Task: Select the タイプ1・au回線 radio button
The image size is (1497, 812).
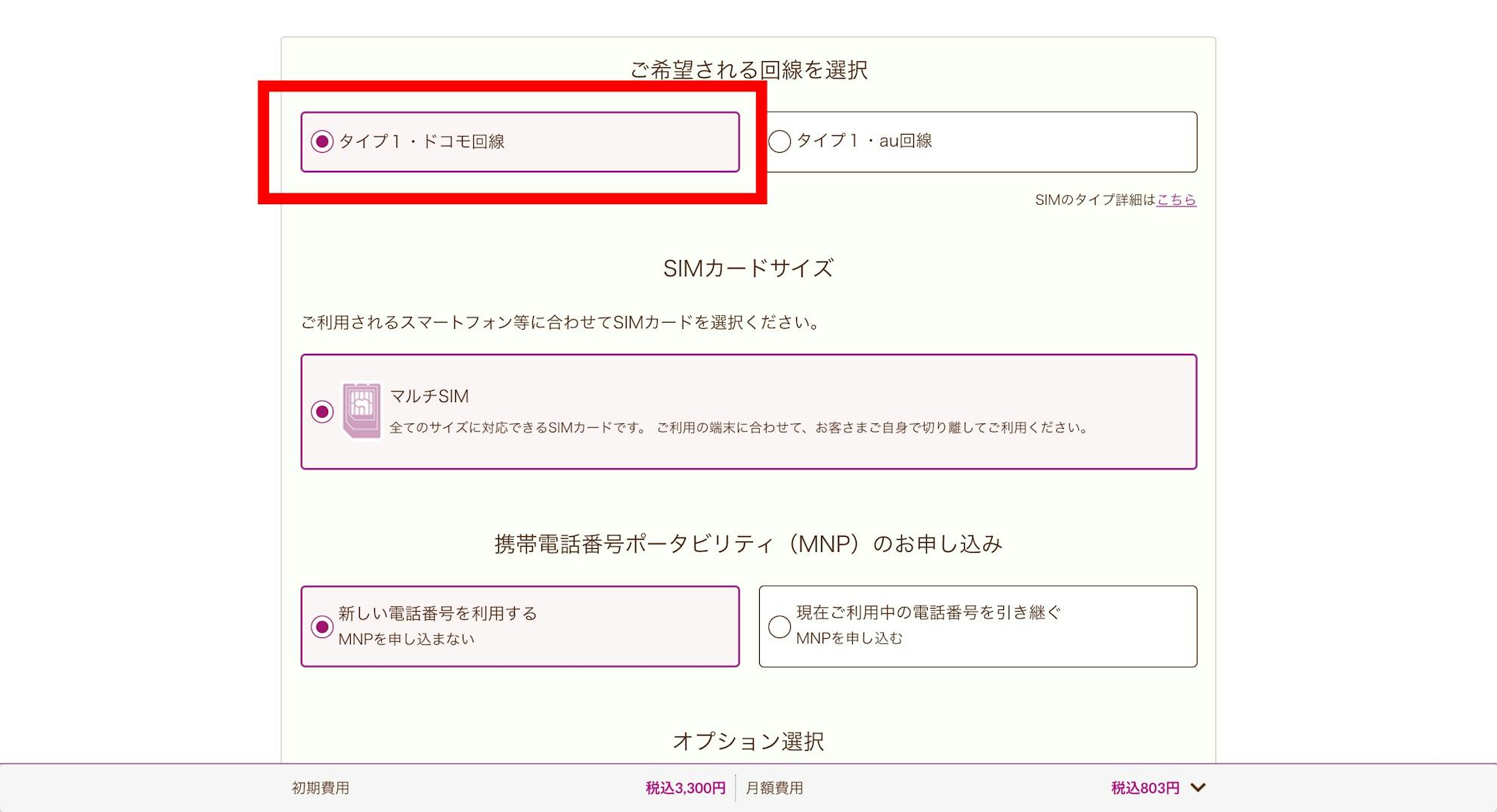Action: coord(779,141)
